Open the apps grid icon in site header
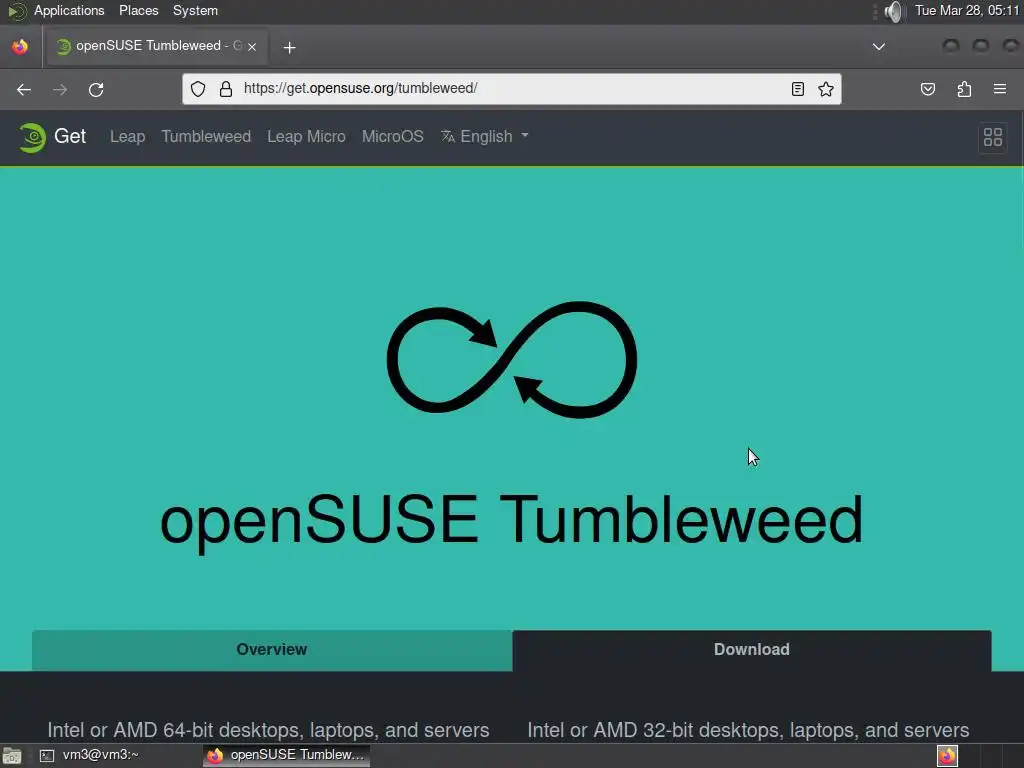 coord(993,137)
